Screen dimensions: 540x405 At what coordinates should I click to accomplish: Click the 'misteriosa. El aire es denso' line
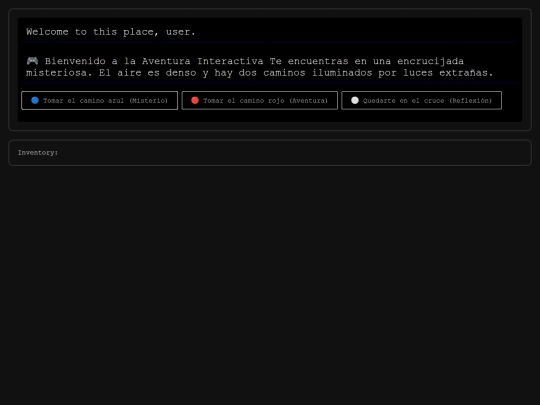(x=260, y=73)
